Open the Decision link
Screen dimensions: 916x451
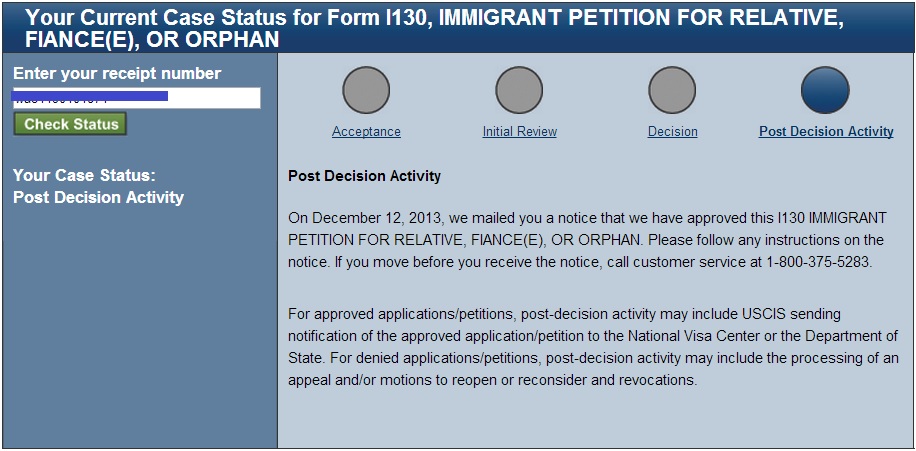(672, 131)
